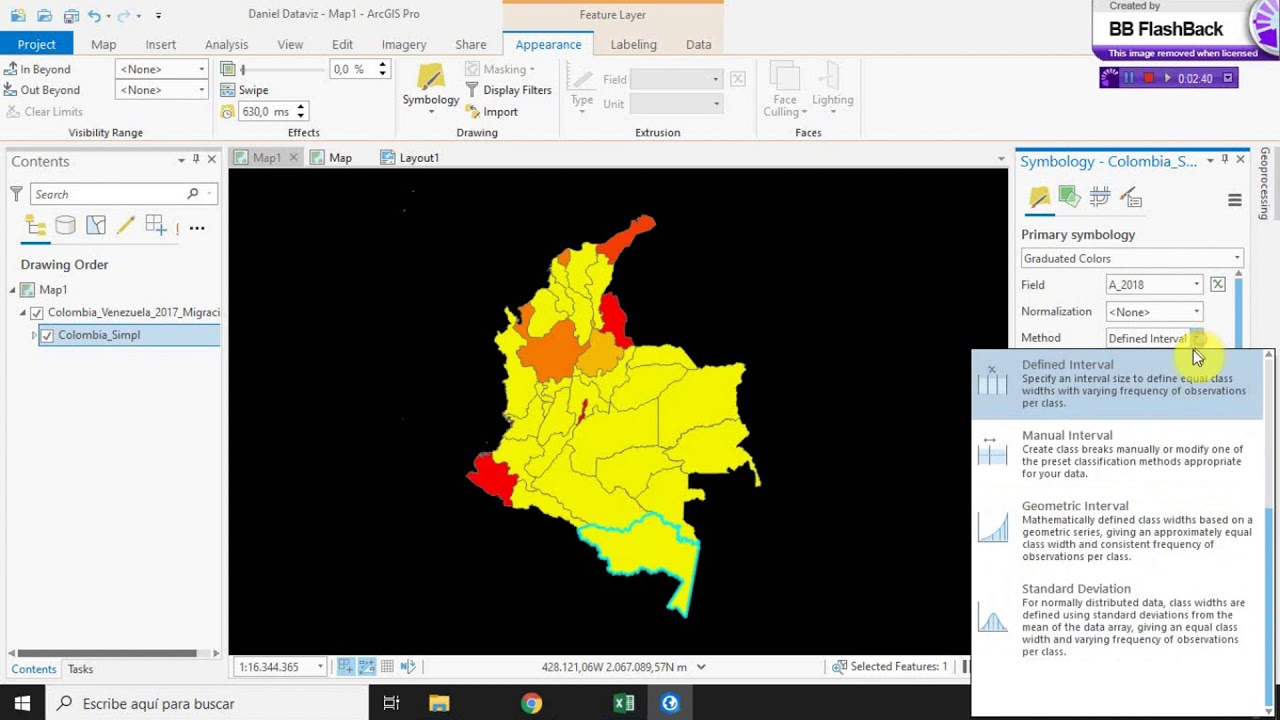This screenshot has width=1280, height=720.
Task: Click the Out Beyond visibility range icon
Action: 10,90
